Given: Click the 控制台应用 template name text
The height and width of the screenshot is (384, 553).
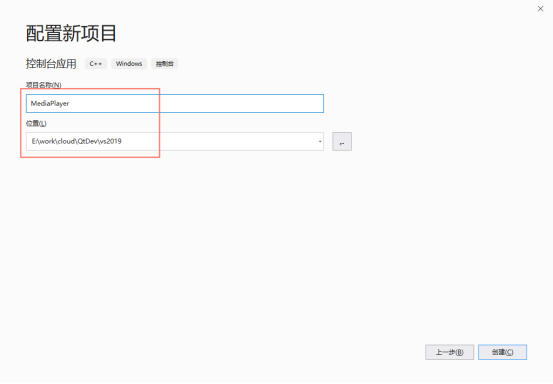Looking at the screenshot, I should pos(51,64).
